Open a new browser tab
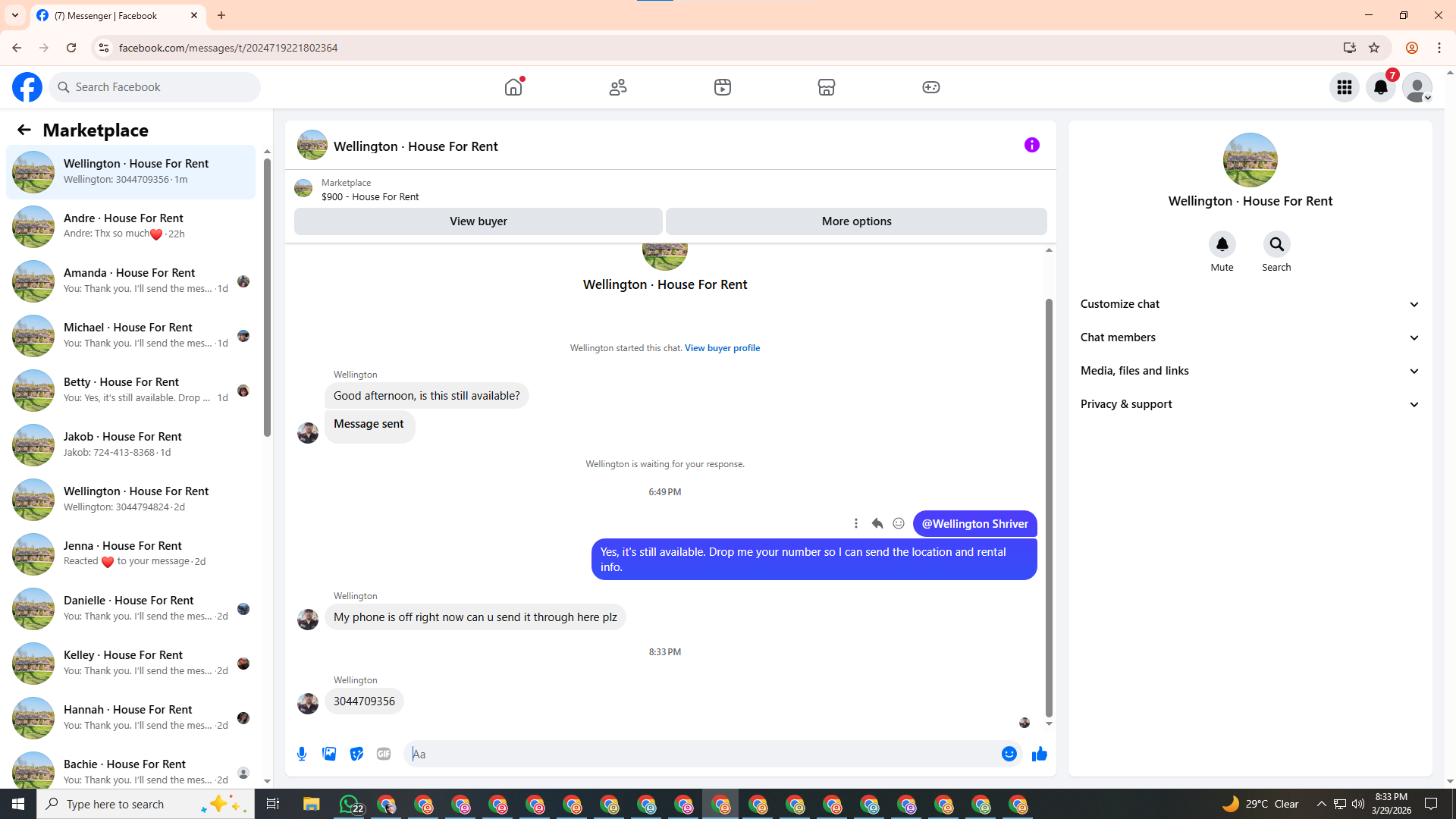 coord(221,15)
